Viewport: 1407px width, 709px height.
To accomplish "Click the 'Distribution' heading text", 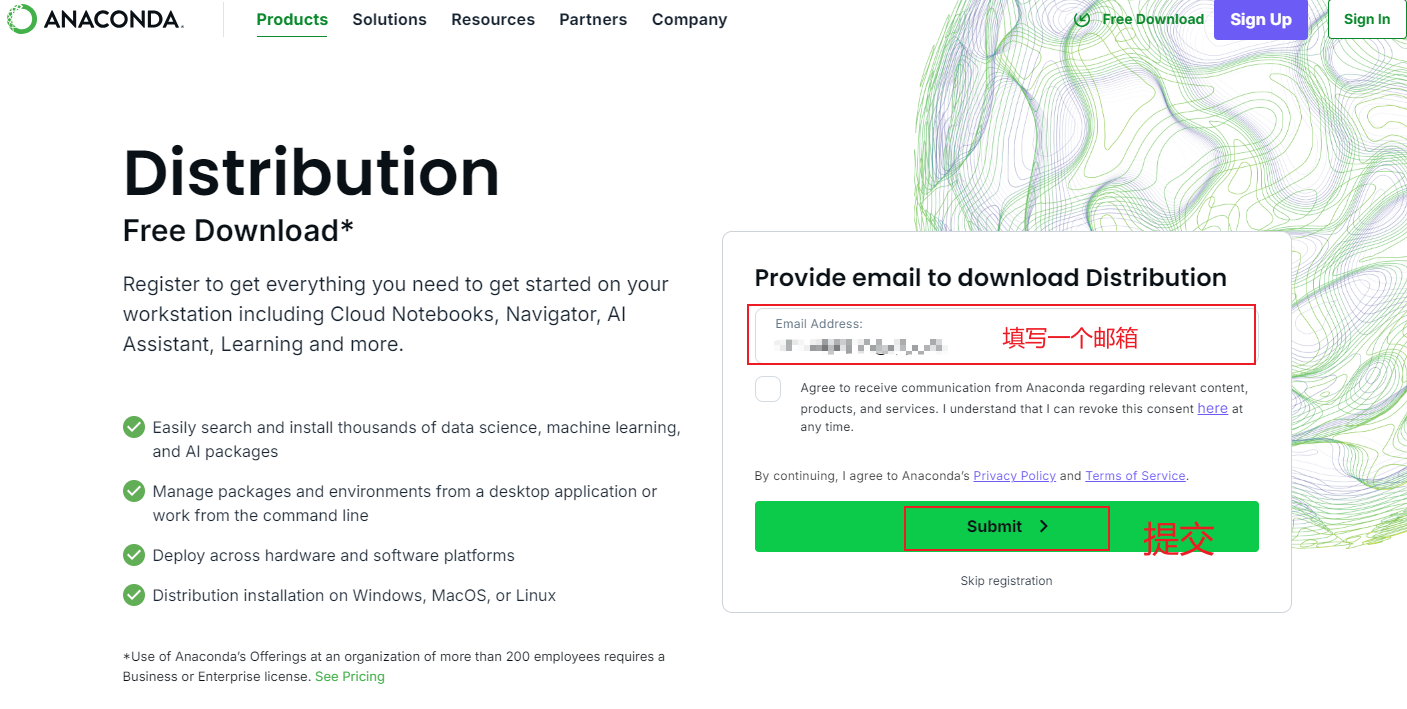I will pos(311,172).
